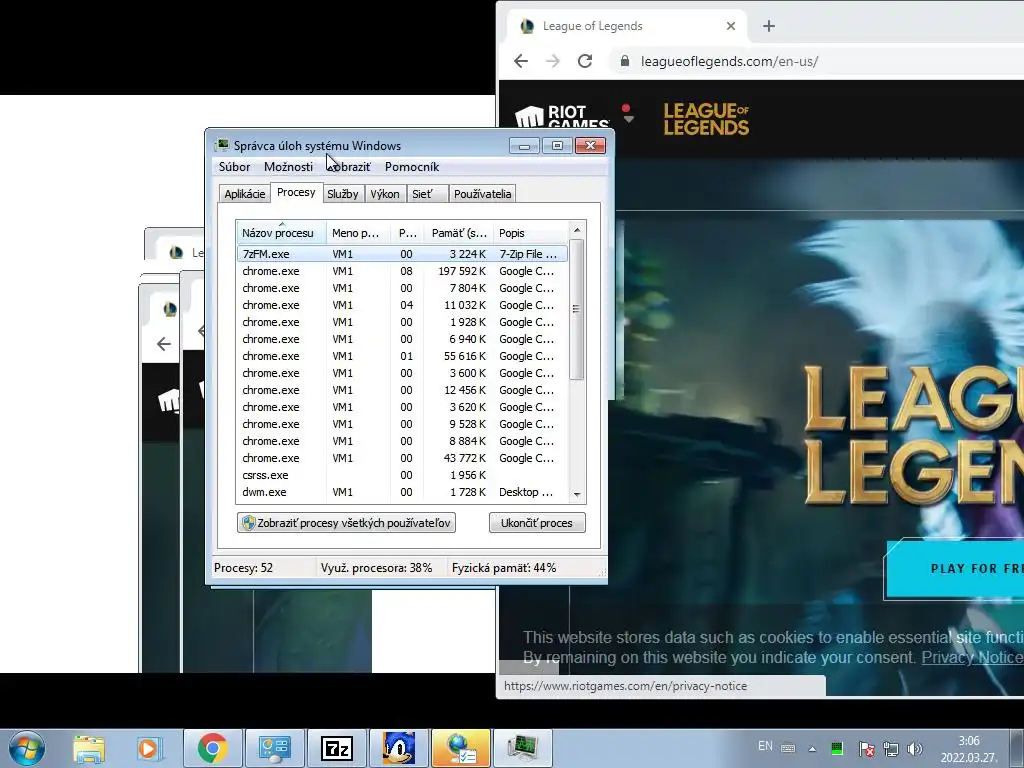The image size is (1024, 768).
Task: Open the Windows Start menu
Action: point(26,748)
